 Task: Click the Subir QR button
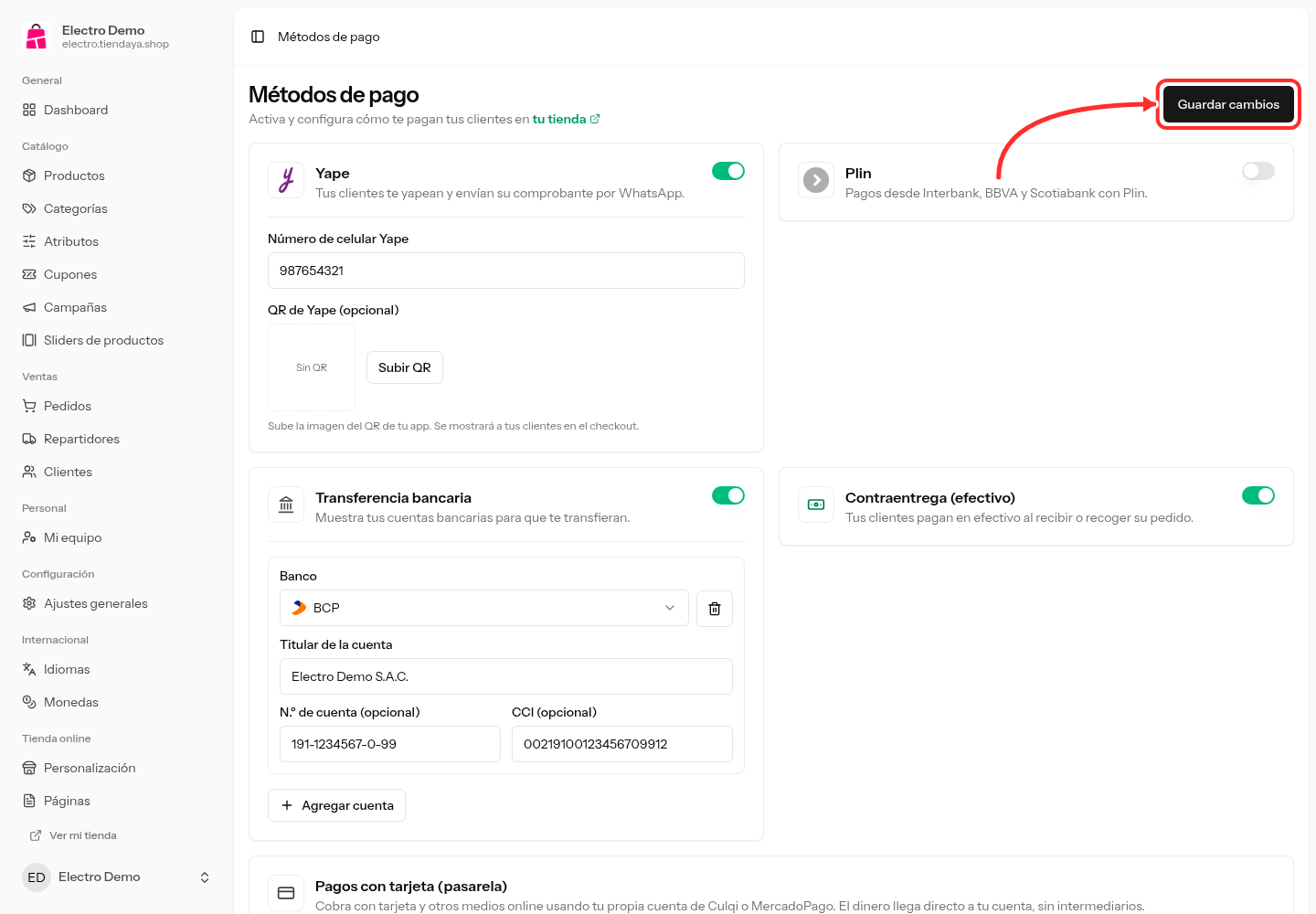(x=405, y=367)
